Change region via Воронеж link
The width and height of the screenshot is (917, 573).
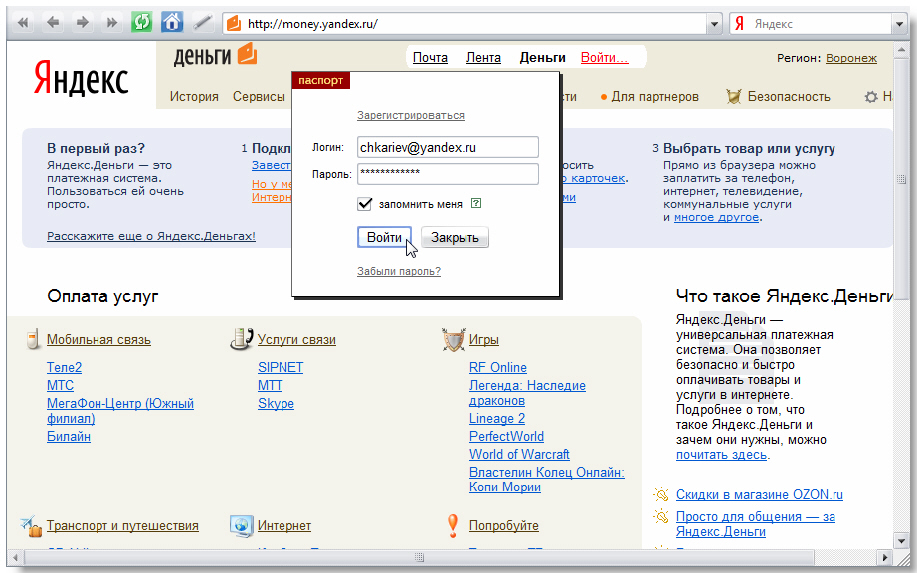click(851, 58)
